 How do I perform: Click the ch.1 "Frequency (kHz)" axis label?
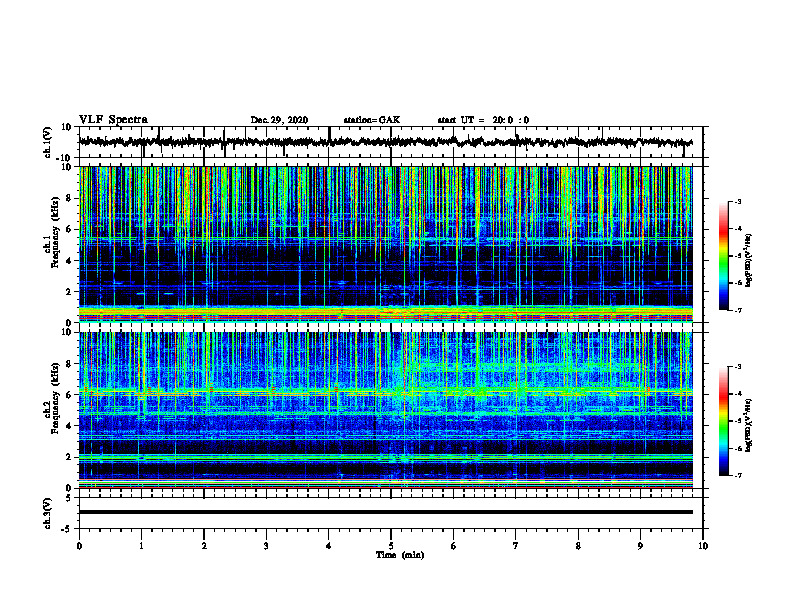(55, 233)
